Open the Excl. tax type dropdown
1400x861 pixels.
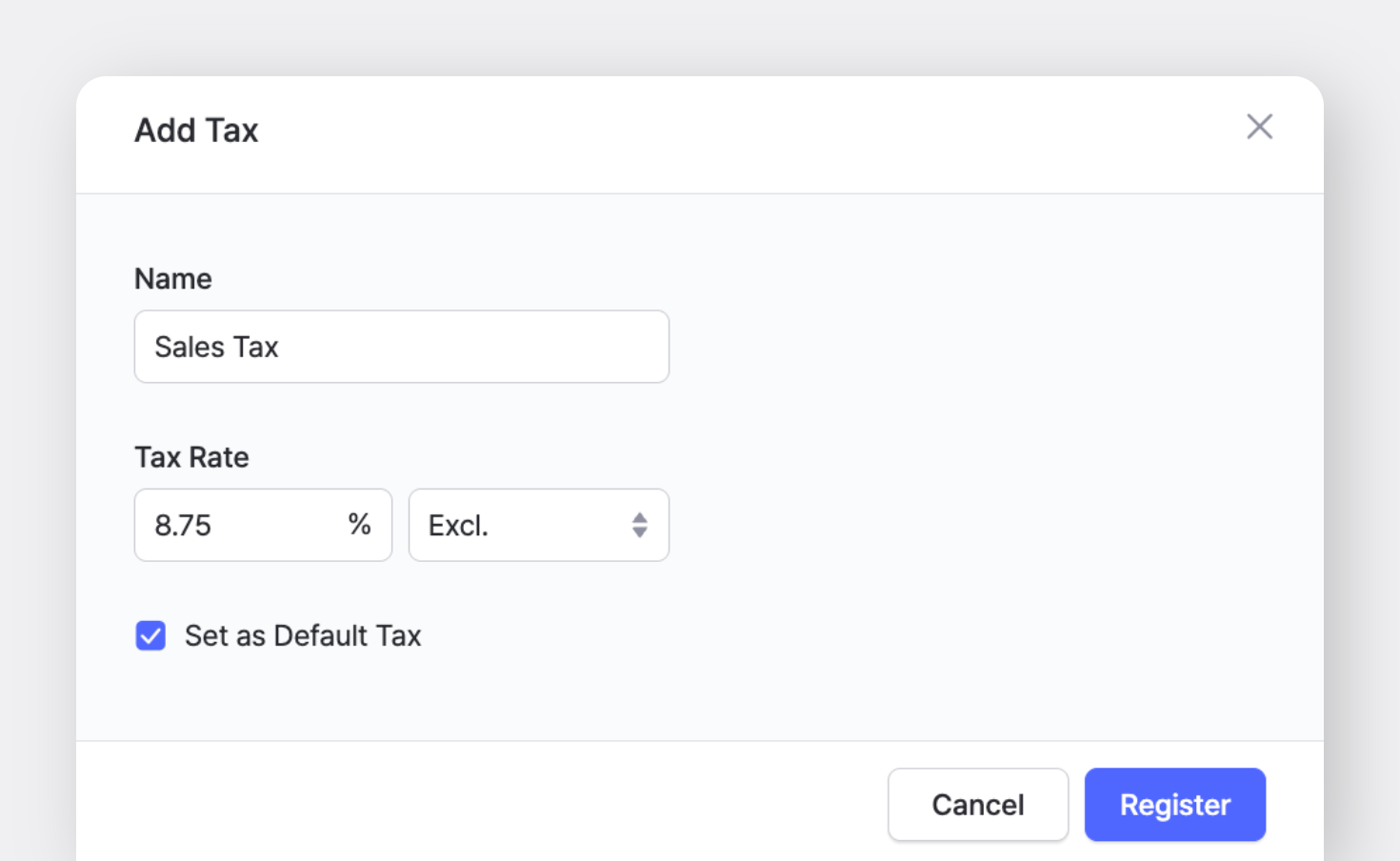[538, 525]
